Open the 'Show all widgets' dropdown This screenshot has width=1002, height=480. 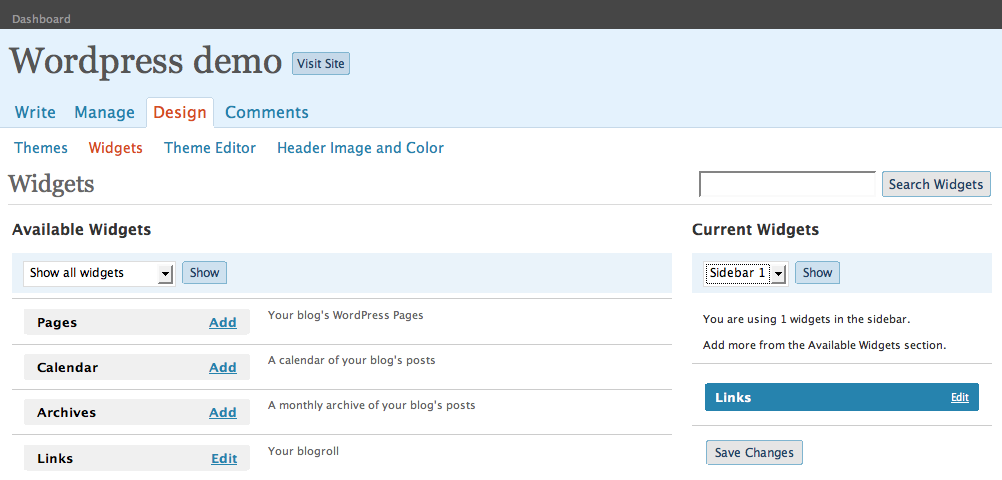99,273
